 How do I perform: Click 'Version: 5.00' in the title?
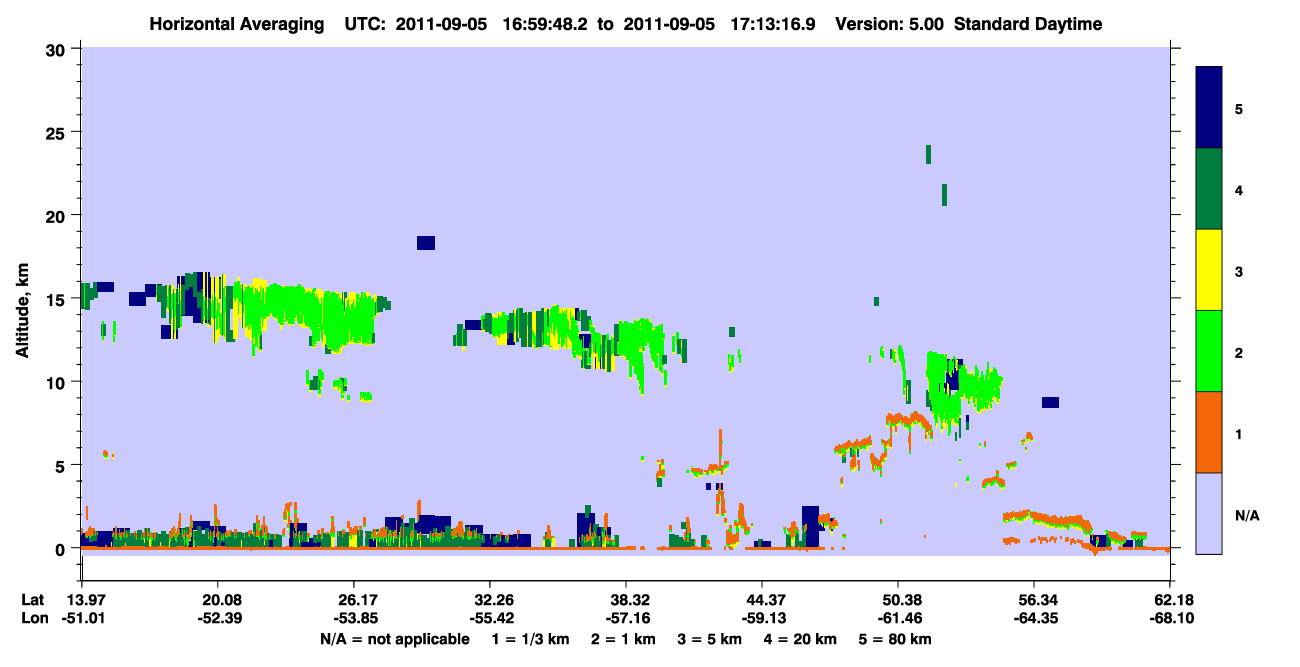[x=890, y=24]
